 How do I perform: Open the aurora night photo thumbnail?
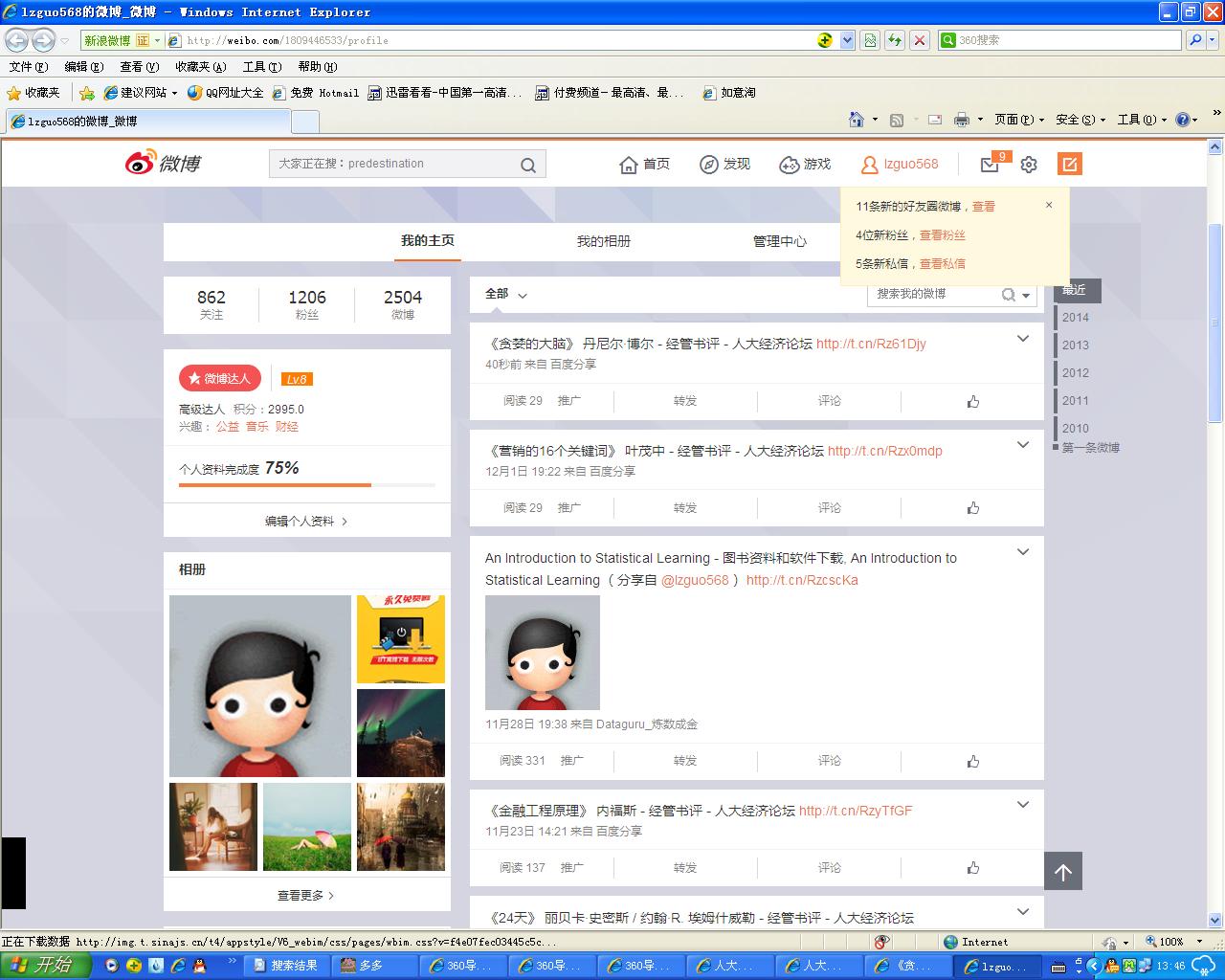click(x=401, y=733)
